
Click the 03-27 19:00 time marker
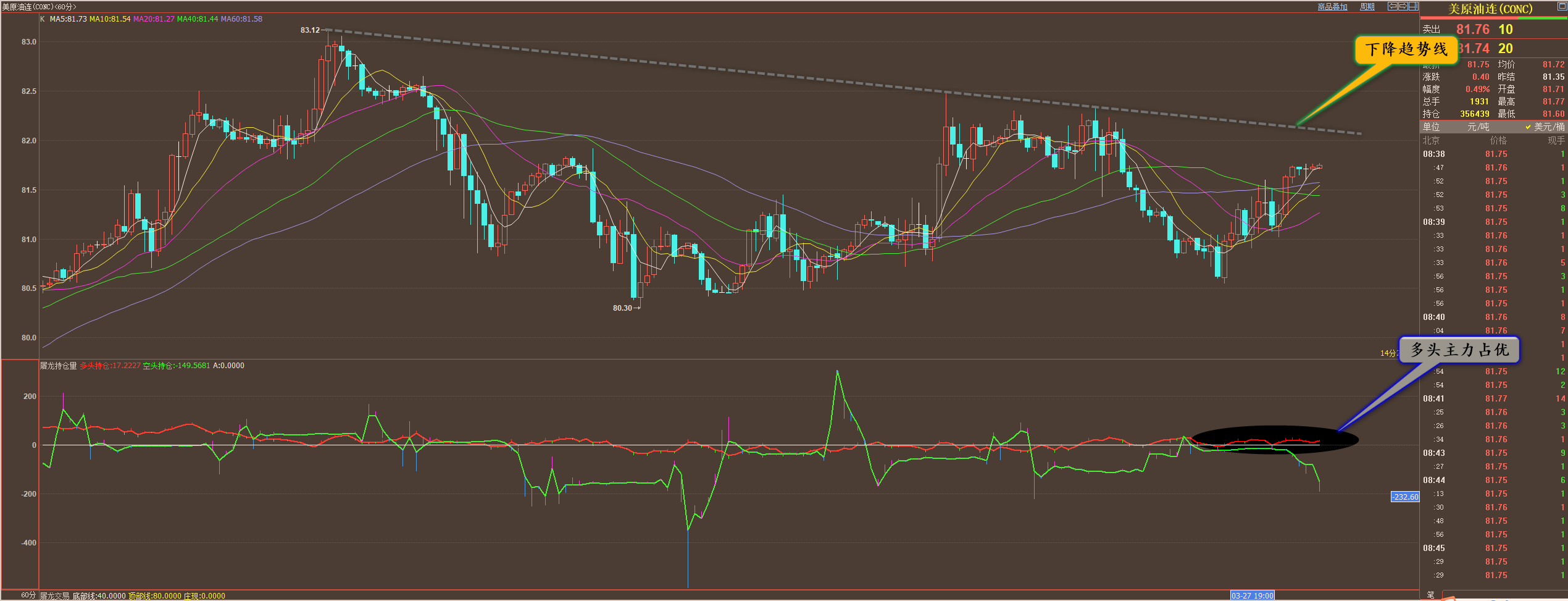(x=1253, y=595)
